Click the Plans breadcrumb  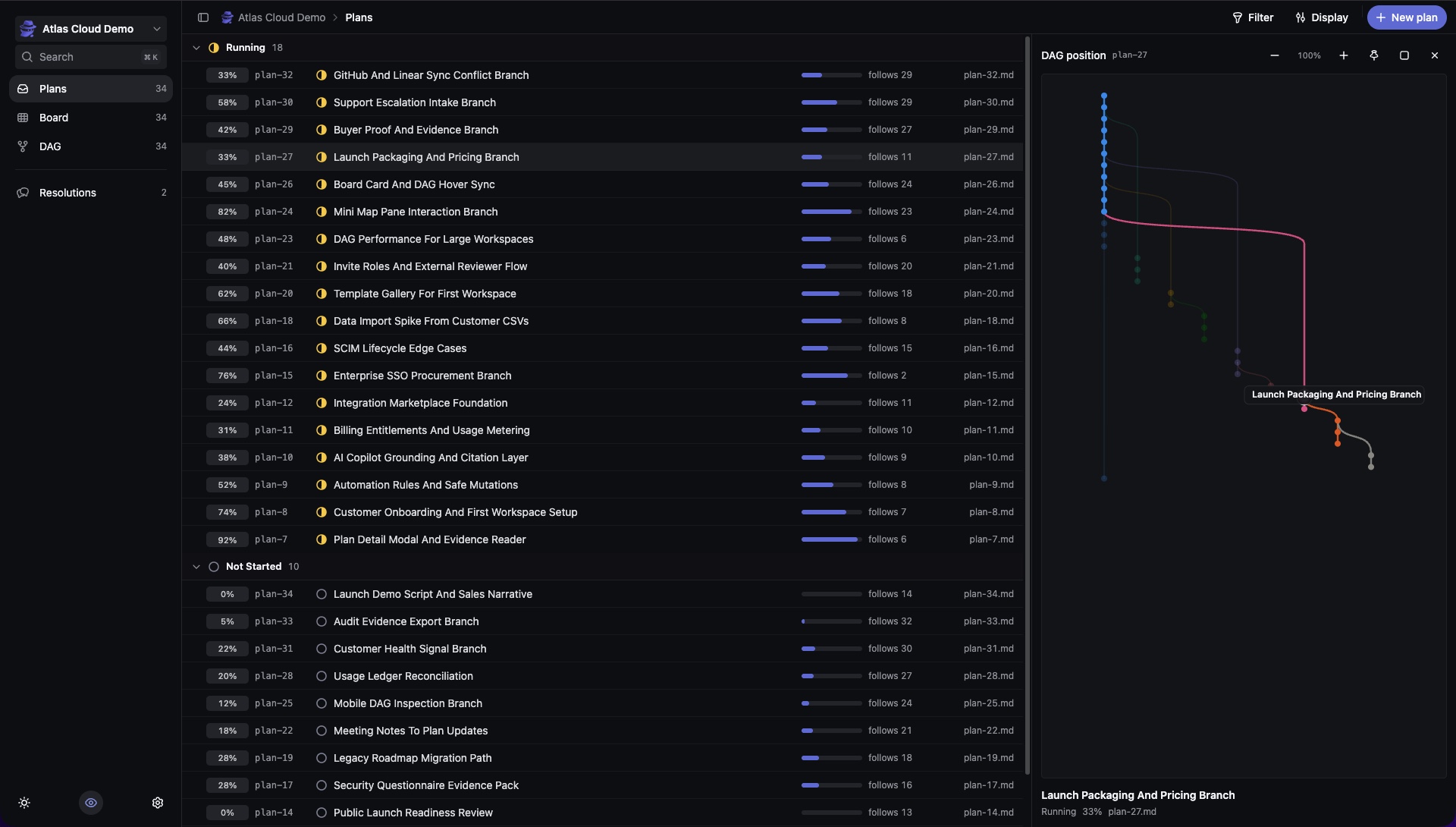[359, 17]
